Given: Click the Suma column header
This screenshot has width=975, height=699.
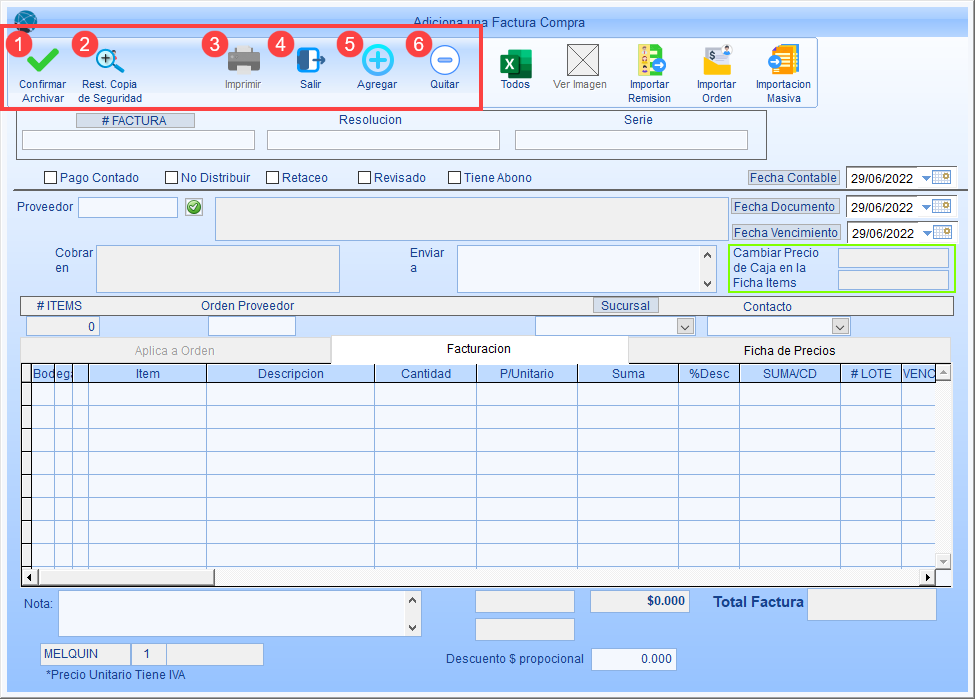Looking at the screenshot, I should pos(628,374).
